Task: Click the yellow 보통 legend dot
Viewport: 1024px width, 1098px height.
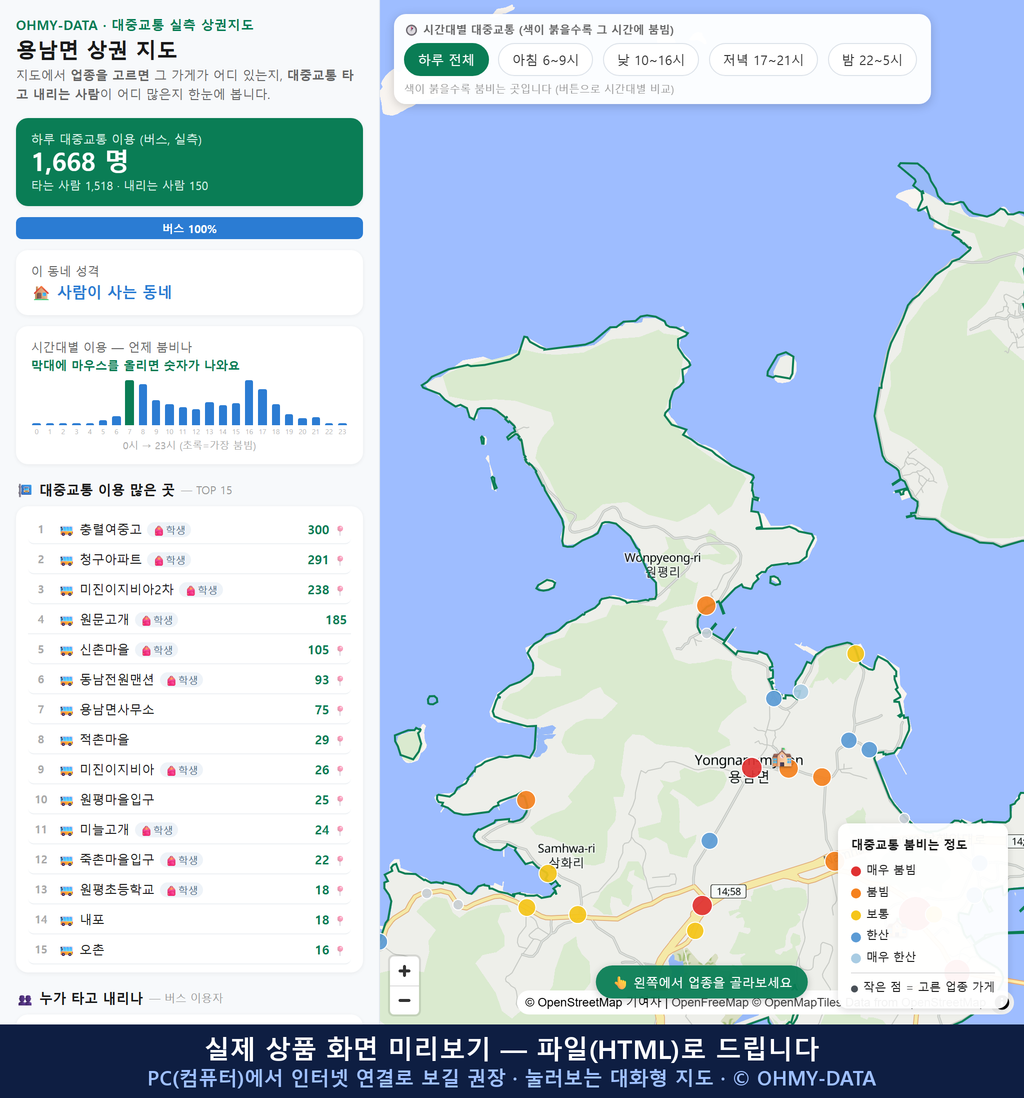Action: (855, 915)
